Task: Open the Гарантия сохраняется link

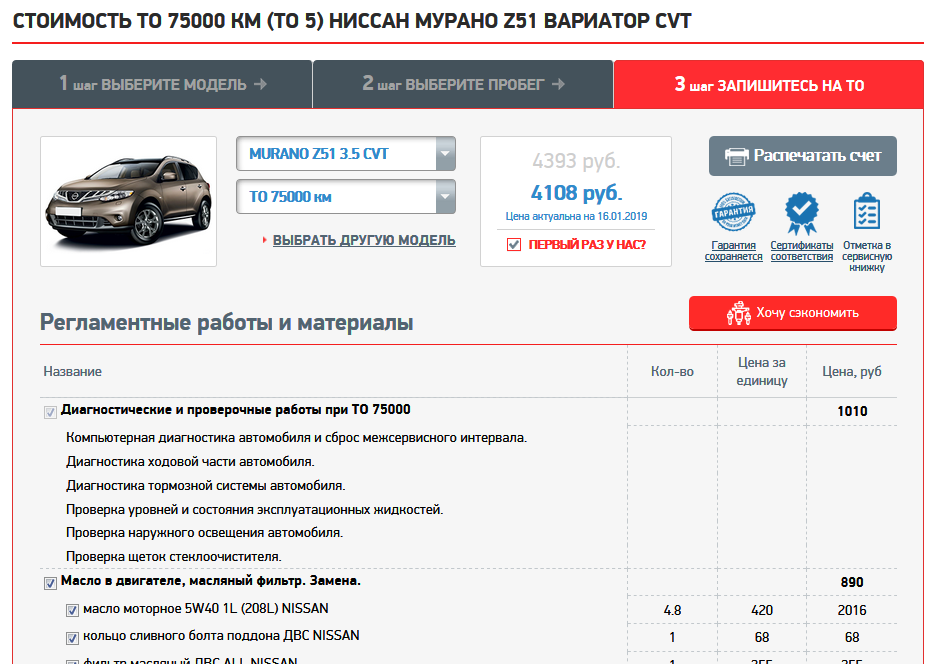Action: pos(733,251)
